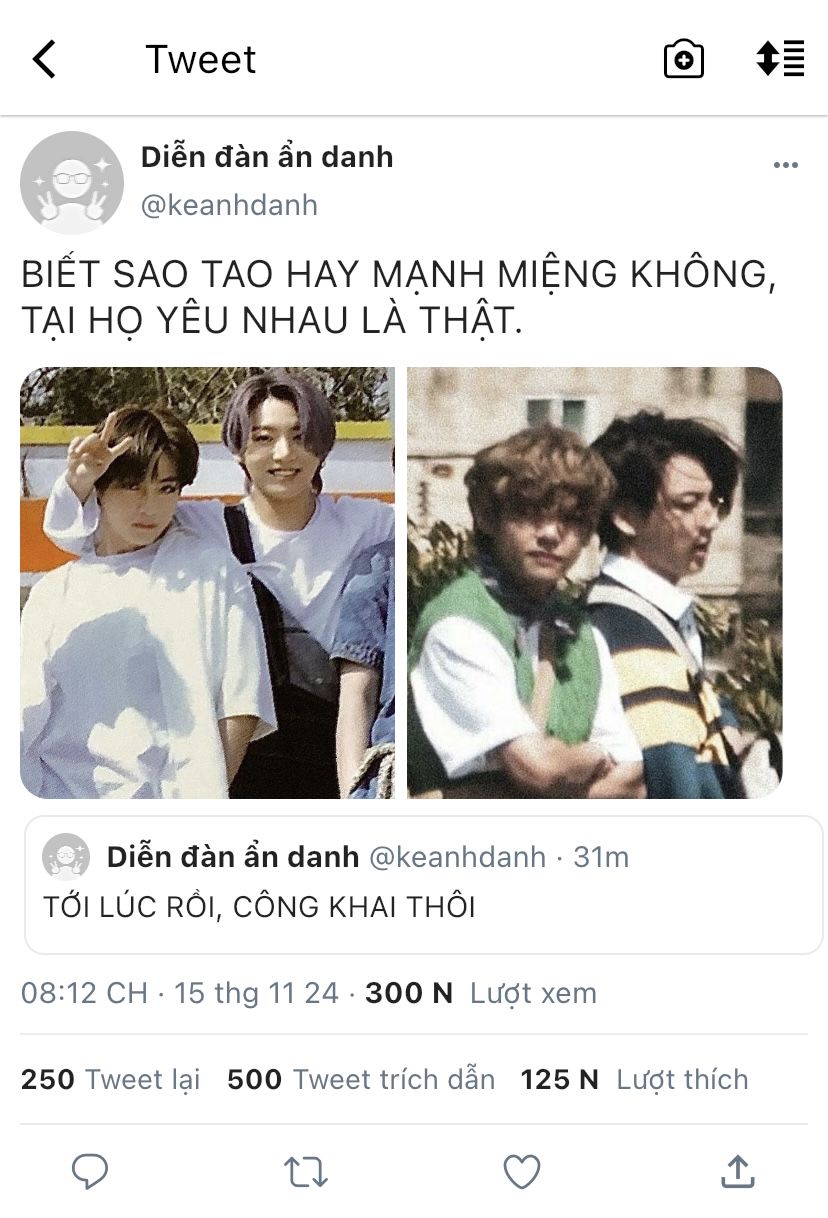Open the main profile avatar

[72, 183]
